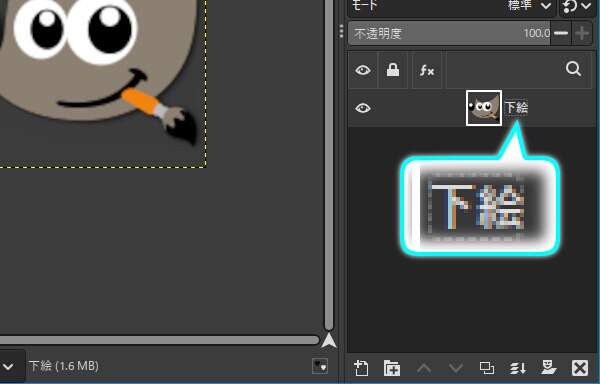600x384 pixels.
Task: Decrease opacity with the minus button
Action: pos(561,33)
